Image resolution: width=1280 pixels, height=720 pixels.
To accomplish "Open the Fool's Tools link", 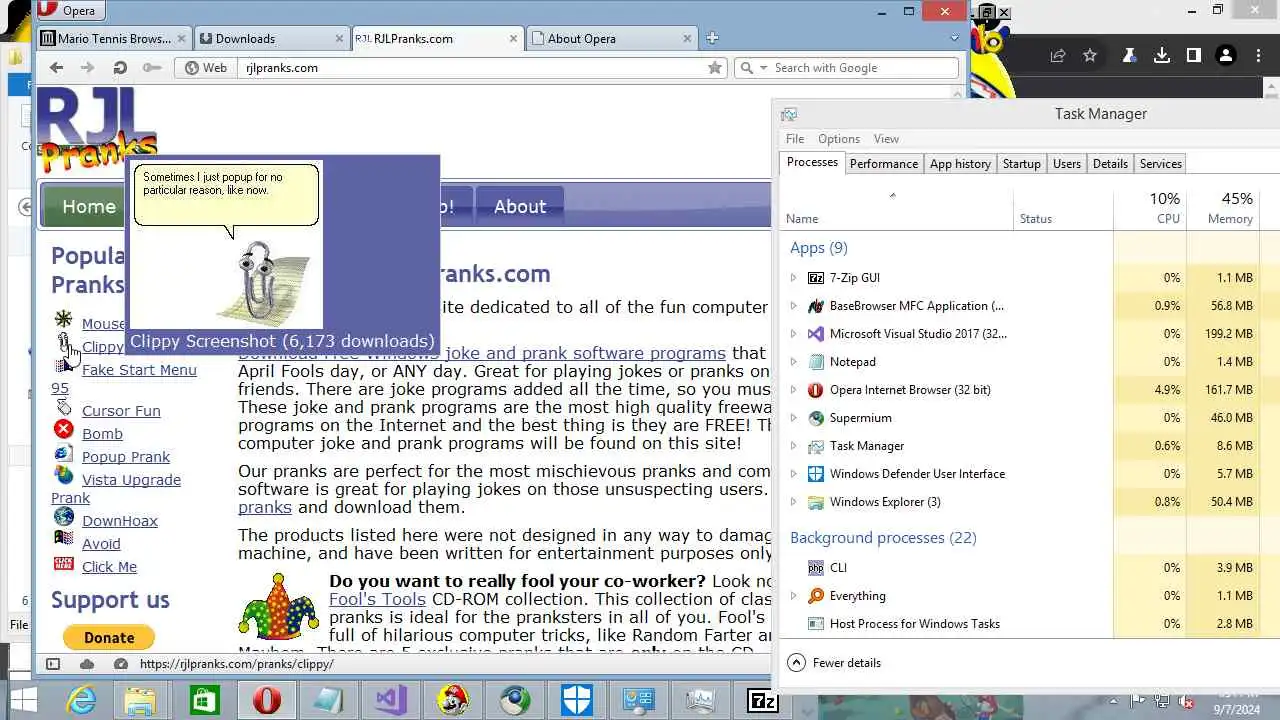I will (377, 600).
